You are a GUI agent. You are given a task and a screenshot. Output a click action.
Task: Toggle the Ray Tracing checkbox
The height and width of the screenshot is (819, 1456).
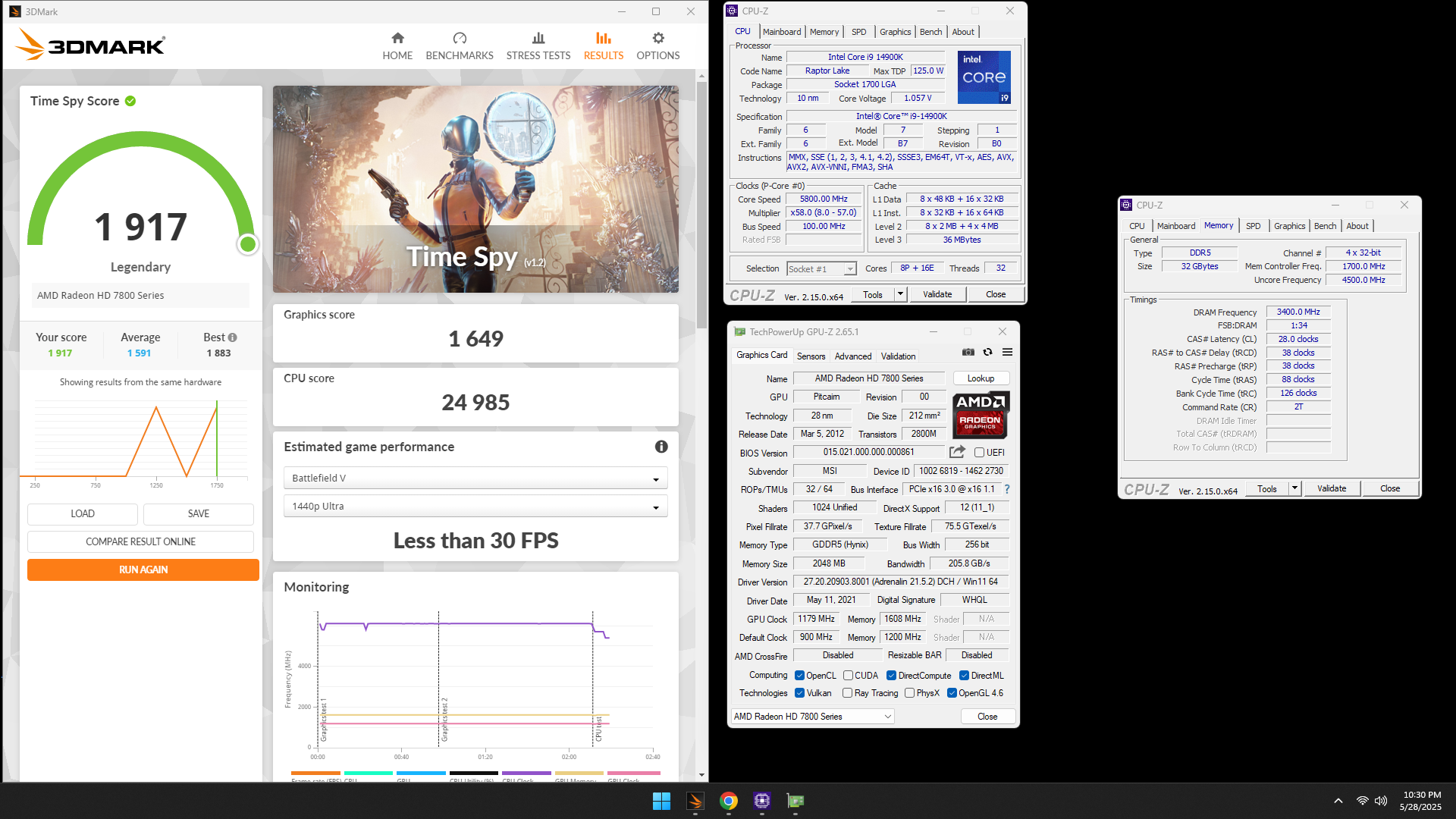848,693
